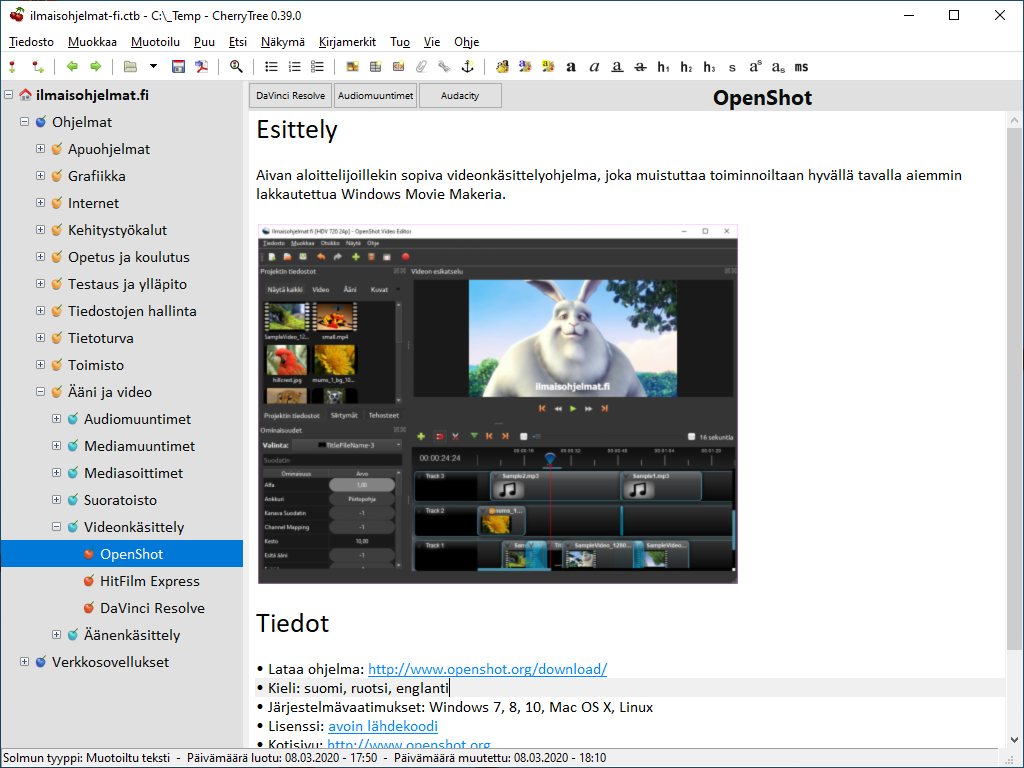This screenshot has height=768, width=1024.
Task: Open the Tiedosto menu
Action: (31, 42)
